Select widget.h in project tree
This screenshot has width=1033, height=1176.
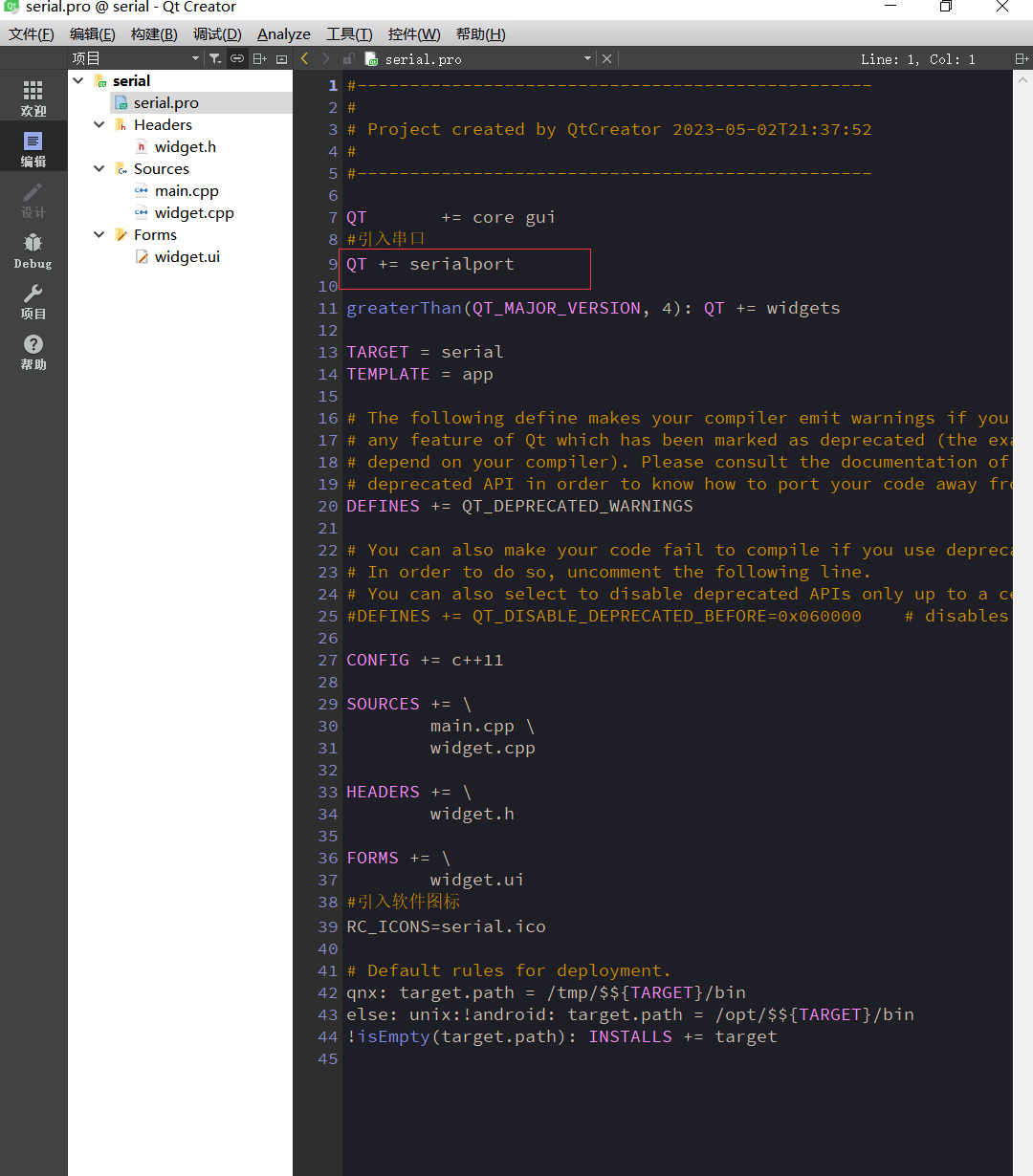click(186, 147)
